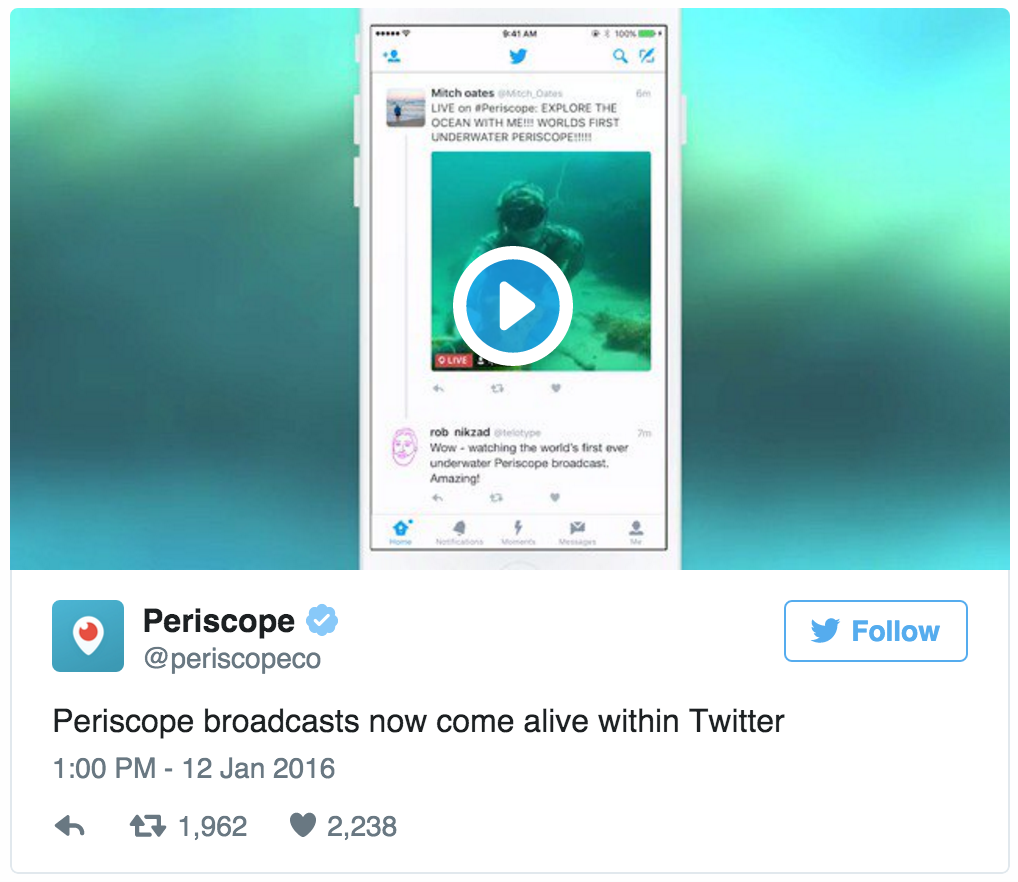Image resolution: width=1018 pixels, height=882 pixels.
Task: Click the Periscope verified badge
Action: click(x=322, y=620)
